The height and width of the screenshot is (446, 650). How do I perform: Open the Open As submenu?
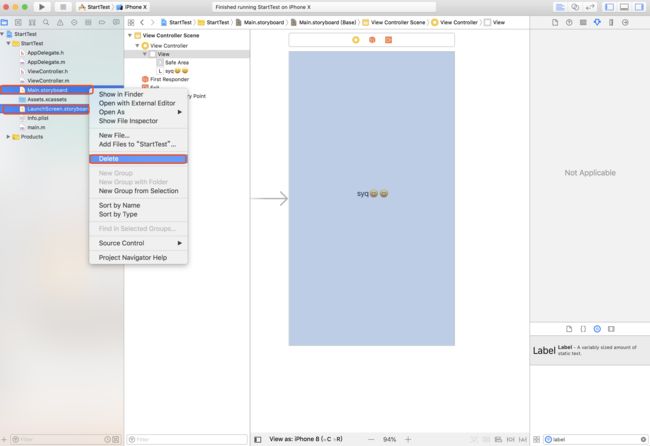138,112
